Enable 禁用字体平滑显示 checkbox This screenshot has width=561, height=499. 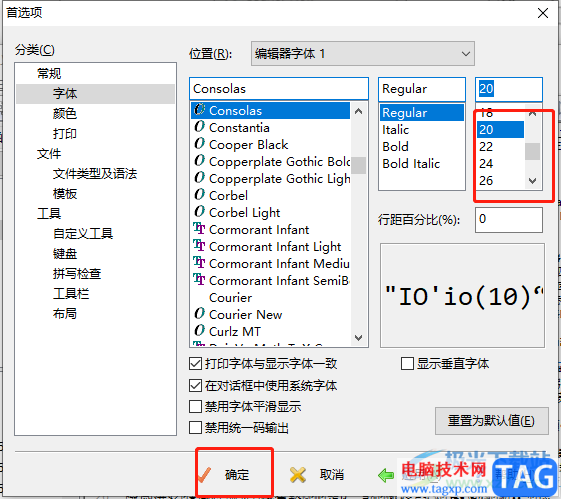pyautogui.click(x=245, y=407)
